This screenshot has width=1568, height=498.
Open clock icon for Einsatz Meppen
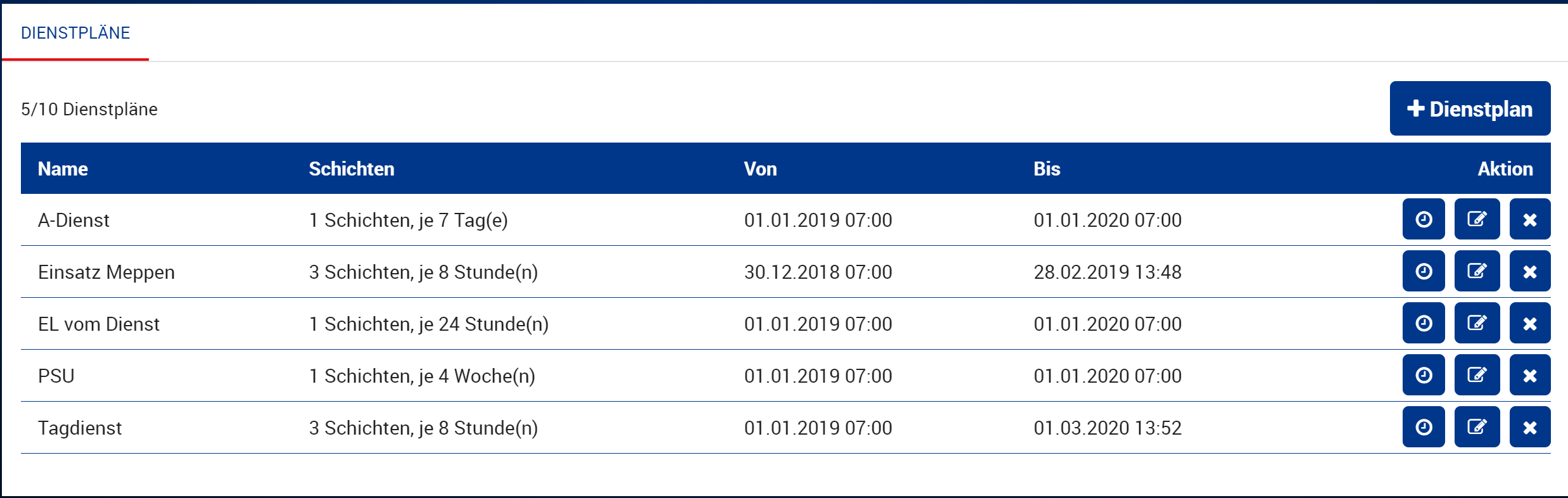coord(1424,271)
